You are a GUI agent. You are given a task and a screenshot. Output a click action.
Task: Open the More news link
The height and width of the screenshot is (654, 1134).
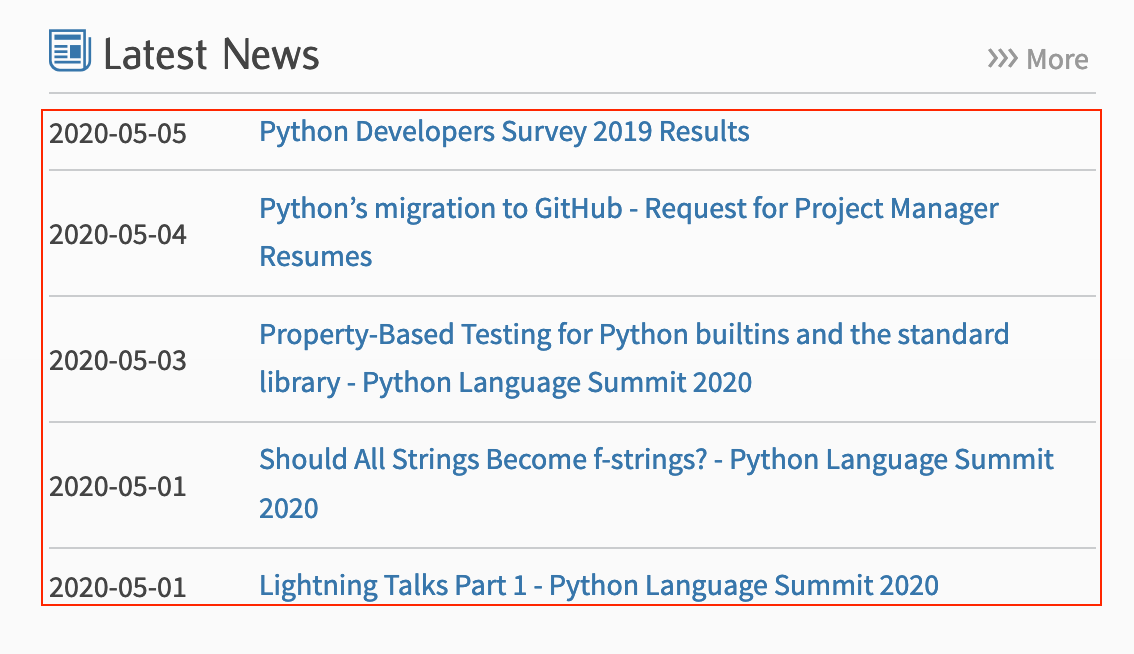point(1056,60)
